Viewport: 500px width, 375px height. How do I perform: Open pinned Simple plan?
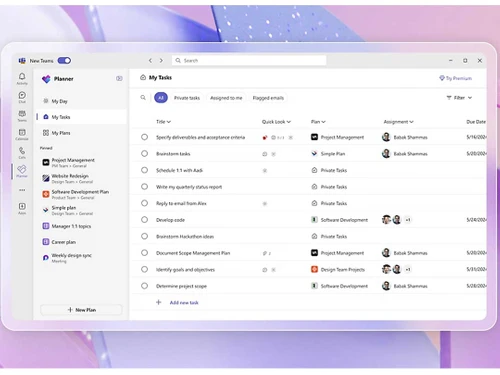click(81, 210)
